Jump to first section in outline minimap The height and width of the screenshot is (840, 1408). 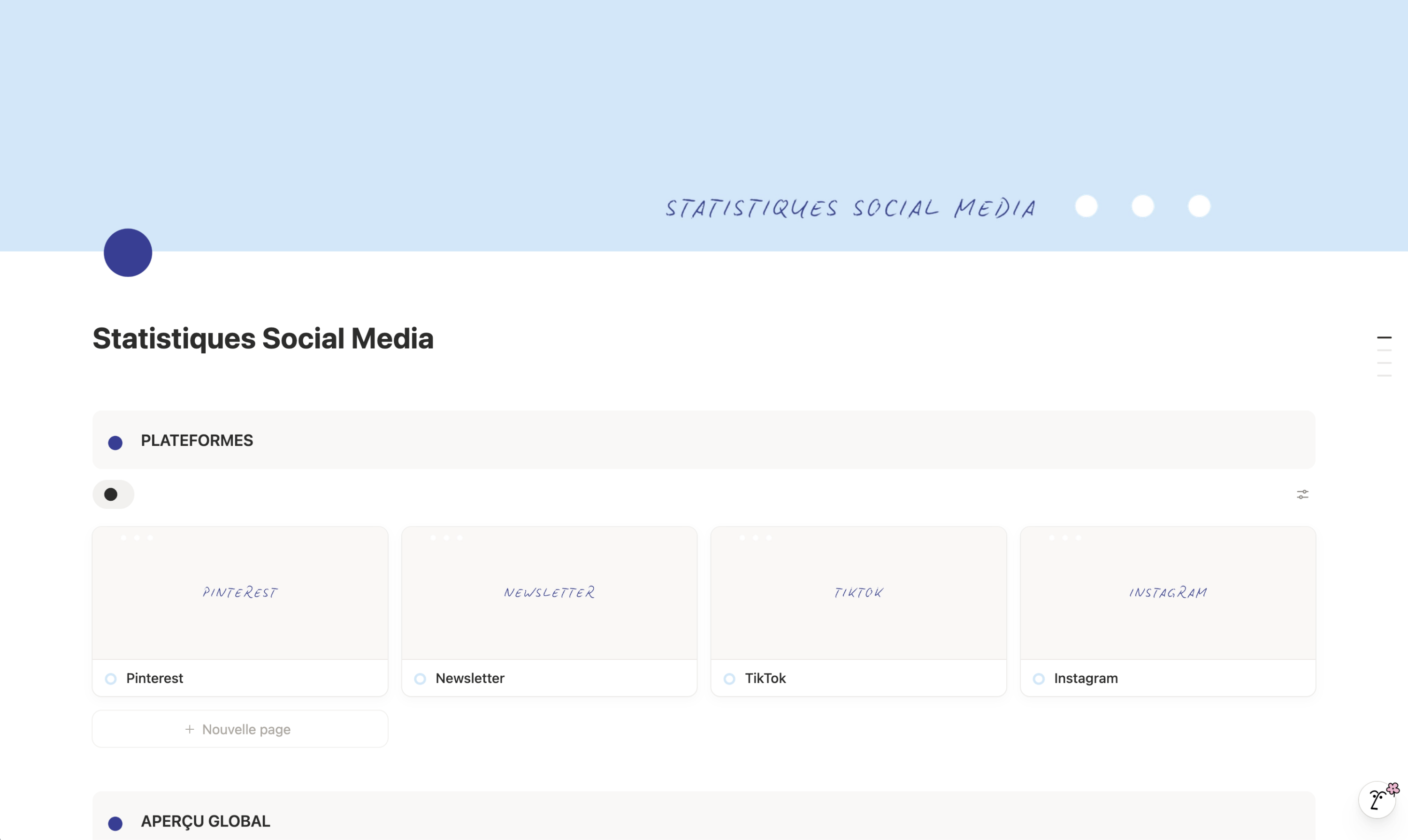[1384, 337]
